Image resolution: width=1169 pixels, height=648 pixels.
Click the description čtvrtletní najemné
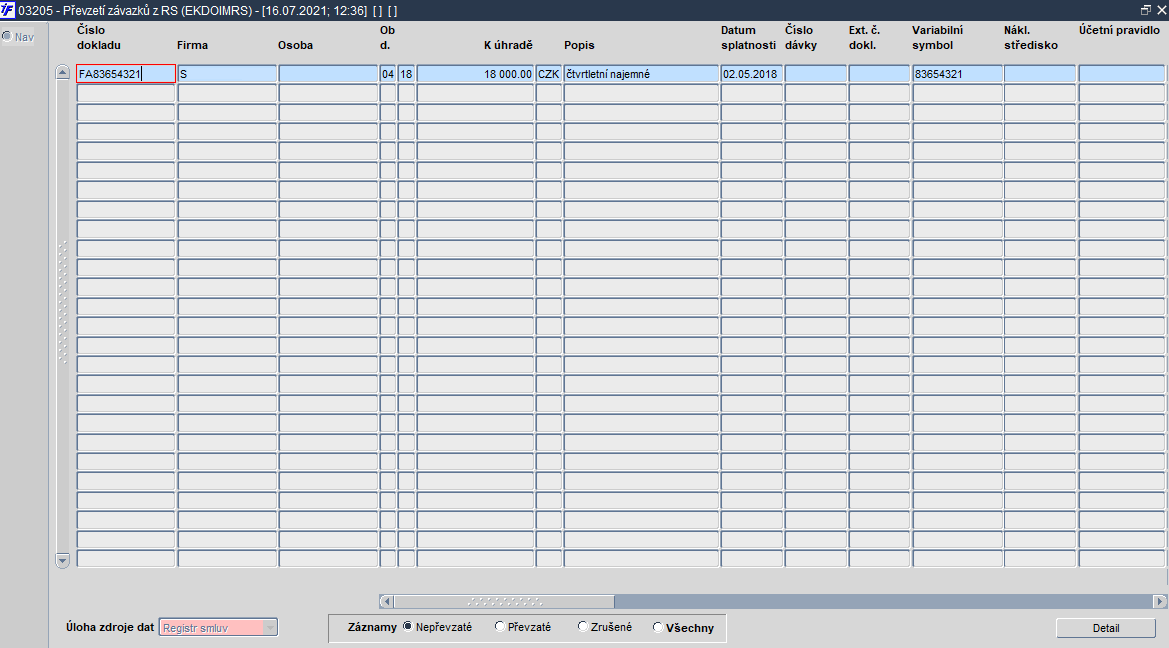[641, 74]
